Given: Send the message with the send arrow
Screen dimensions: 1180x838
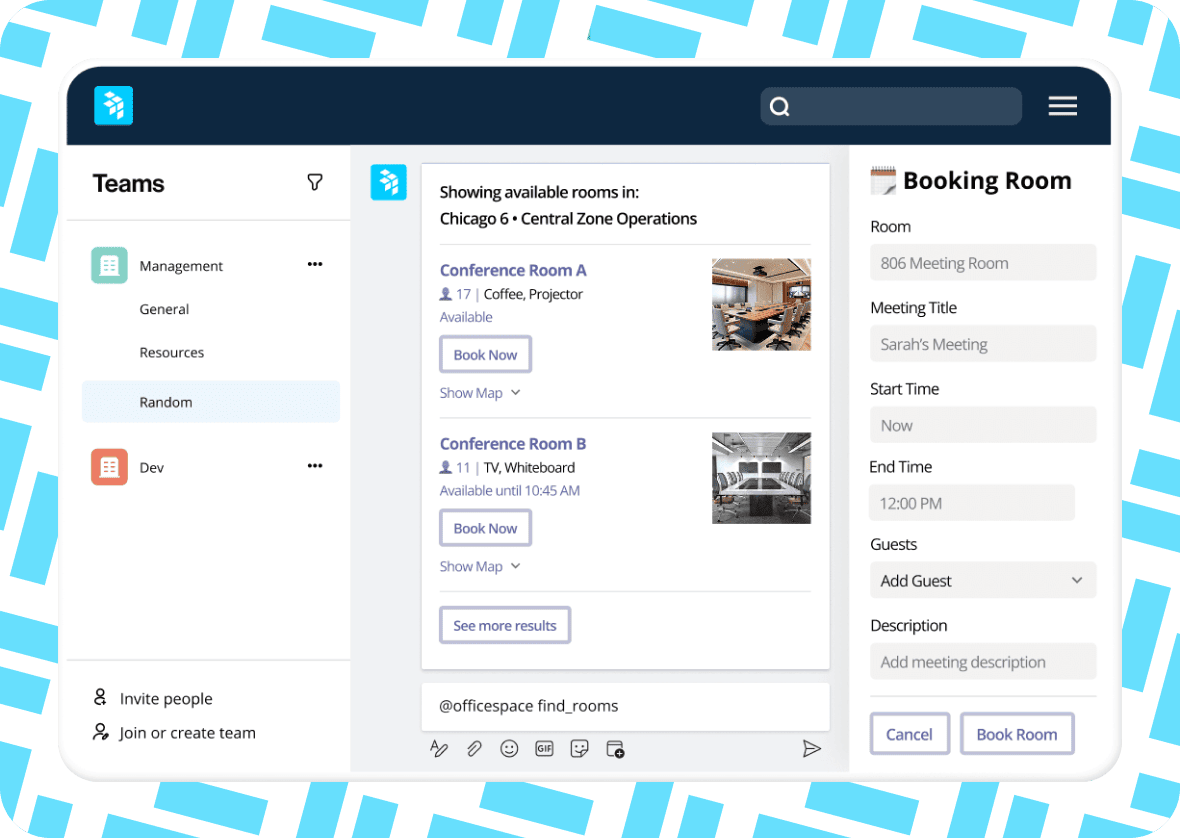Looking at the screenshot, I should click(813, 748).
